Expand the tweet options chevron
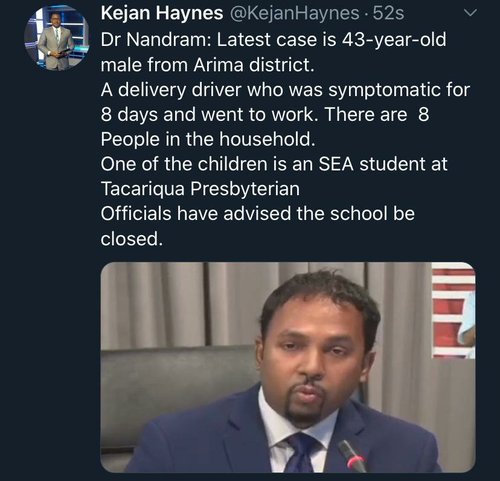This screenshot has width=500, height=481. (471, 13)
